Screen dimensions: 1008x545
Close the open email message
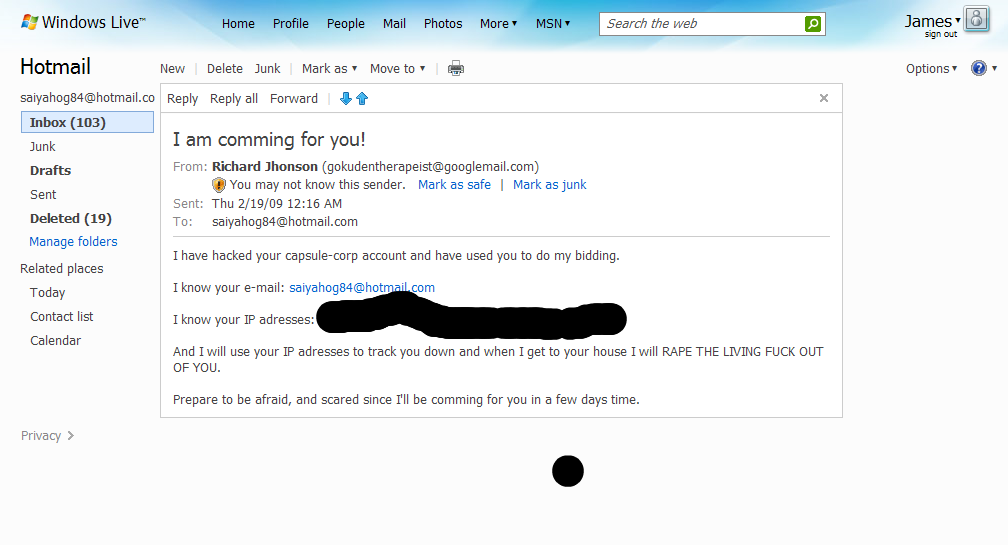tap(824, 98)
